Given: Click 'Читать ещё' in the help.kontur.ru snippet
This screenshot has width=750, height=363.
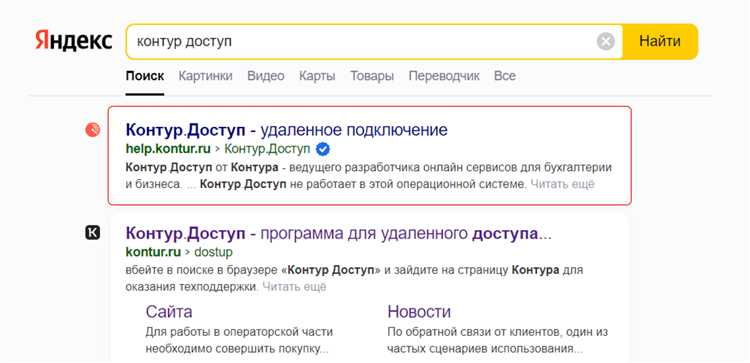Looking at the screenshot, I should point(562,184).
